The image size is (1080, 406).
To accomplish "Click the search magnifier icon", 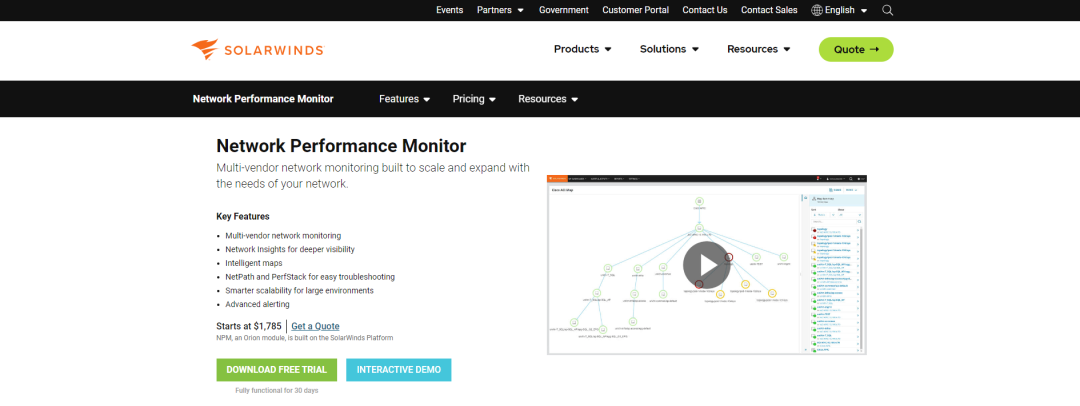I will tap(887, 10).
